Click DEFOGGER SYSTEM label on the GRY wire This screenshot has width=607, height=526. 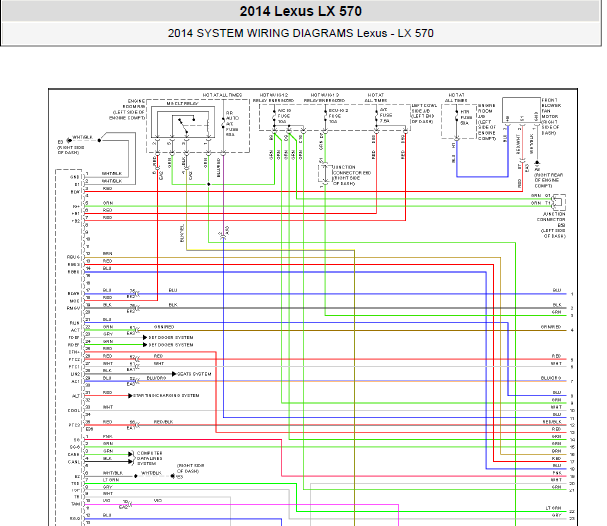click(171, 338)
